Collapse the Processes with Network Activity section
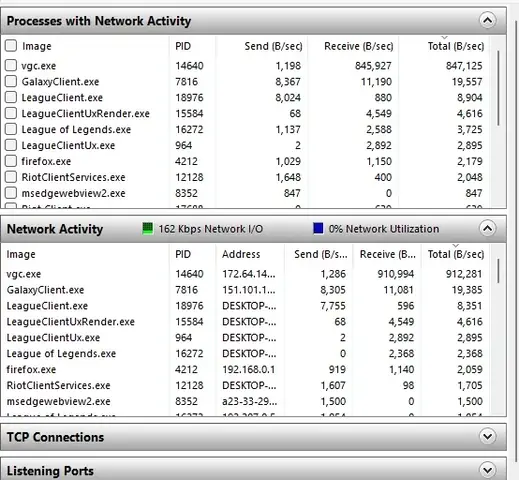This screenshot has height=480, width=519. (x=487, y=21)
